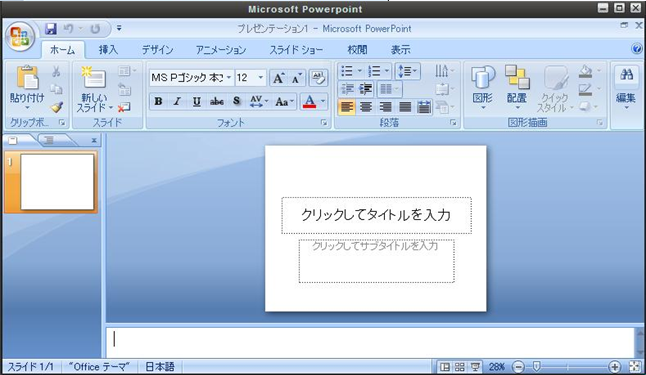
Task: Fit slide to current window
Action: (x=635, y=367)
